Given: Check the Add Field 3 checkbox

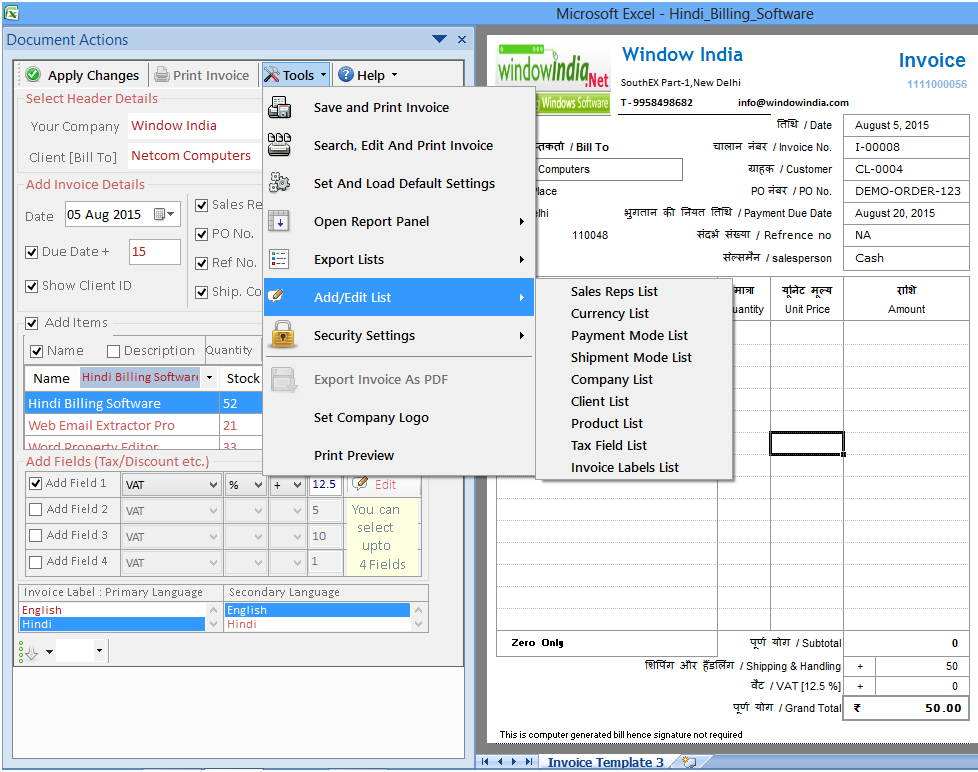Looking at the screenshot, I should [x=36, y=536].
